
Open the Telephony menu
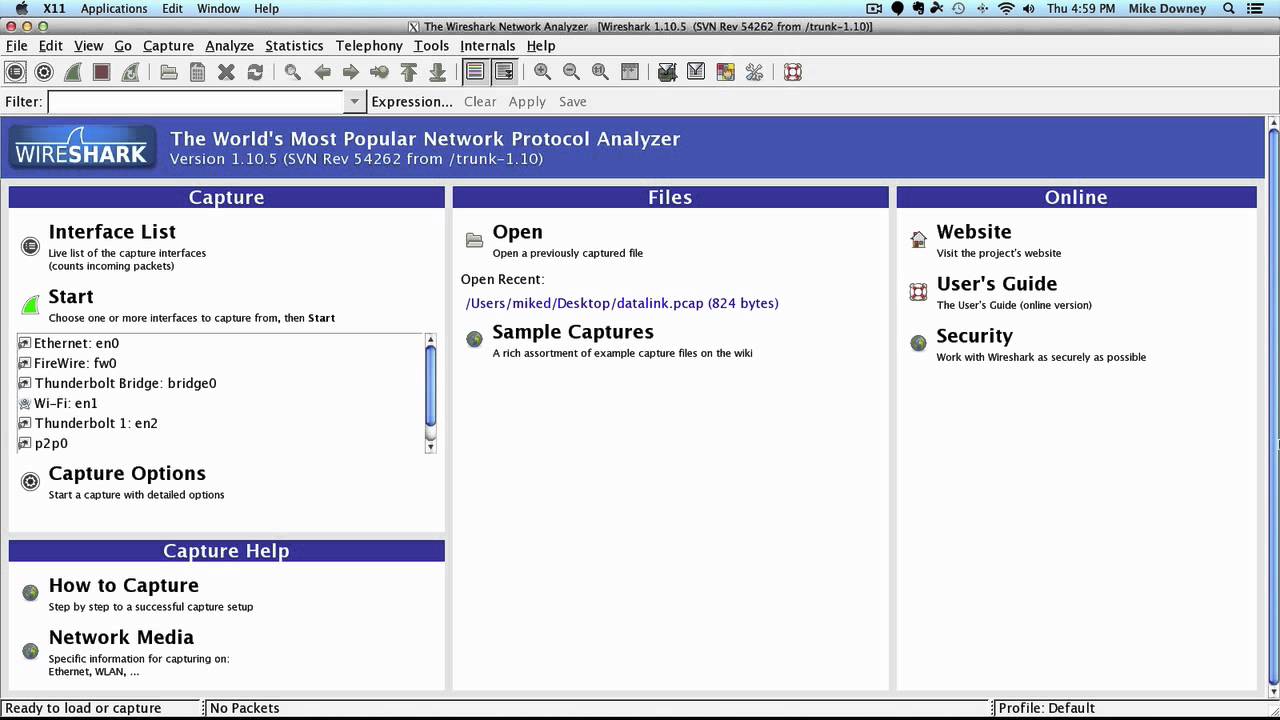click(x=369, y=46)
